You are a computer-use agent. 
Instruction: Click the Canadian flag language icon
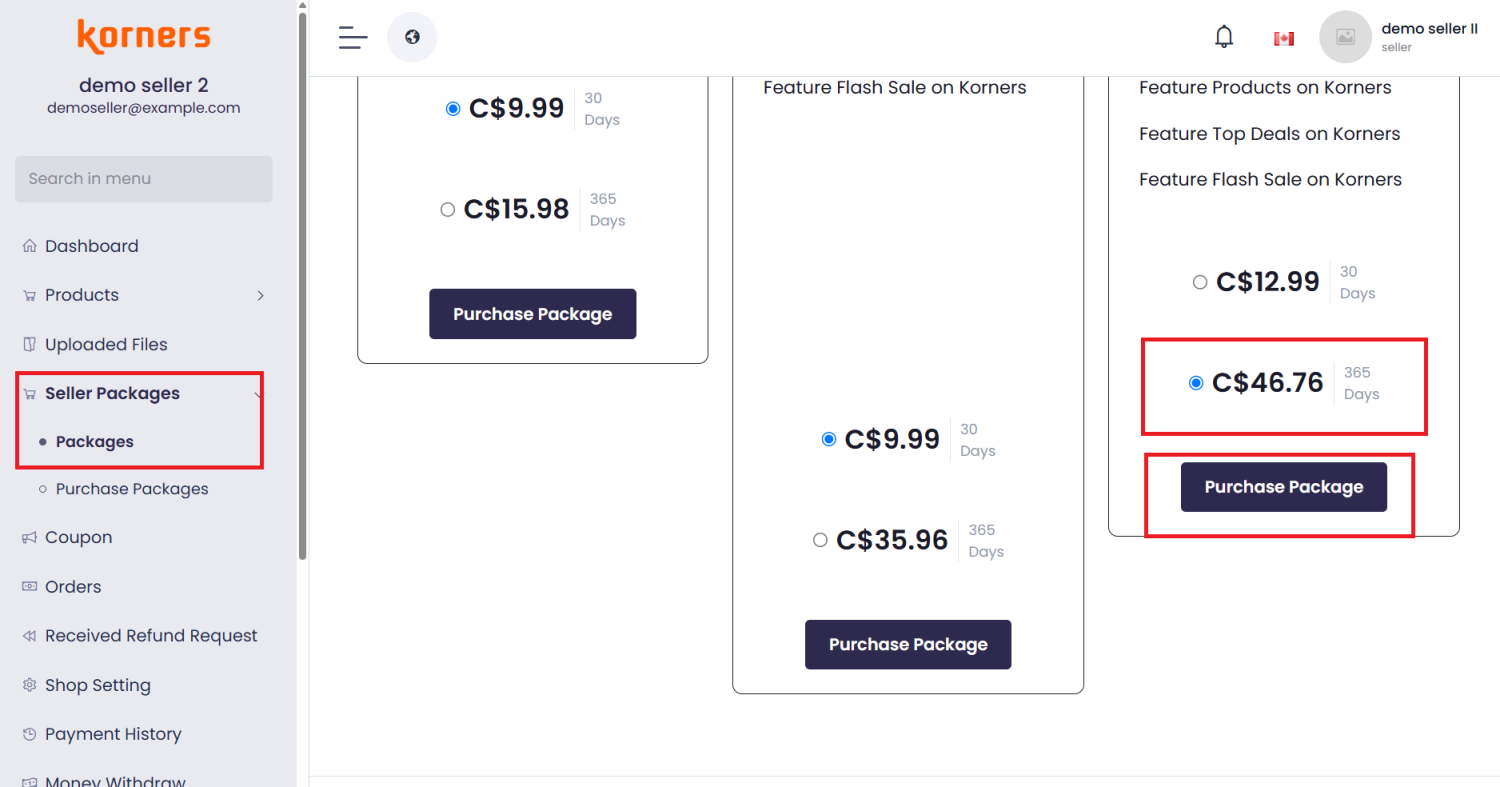(1284, 38)
